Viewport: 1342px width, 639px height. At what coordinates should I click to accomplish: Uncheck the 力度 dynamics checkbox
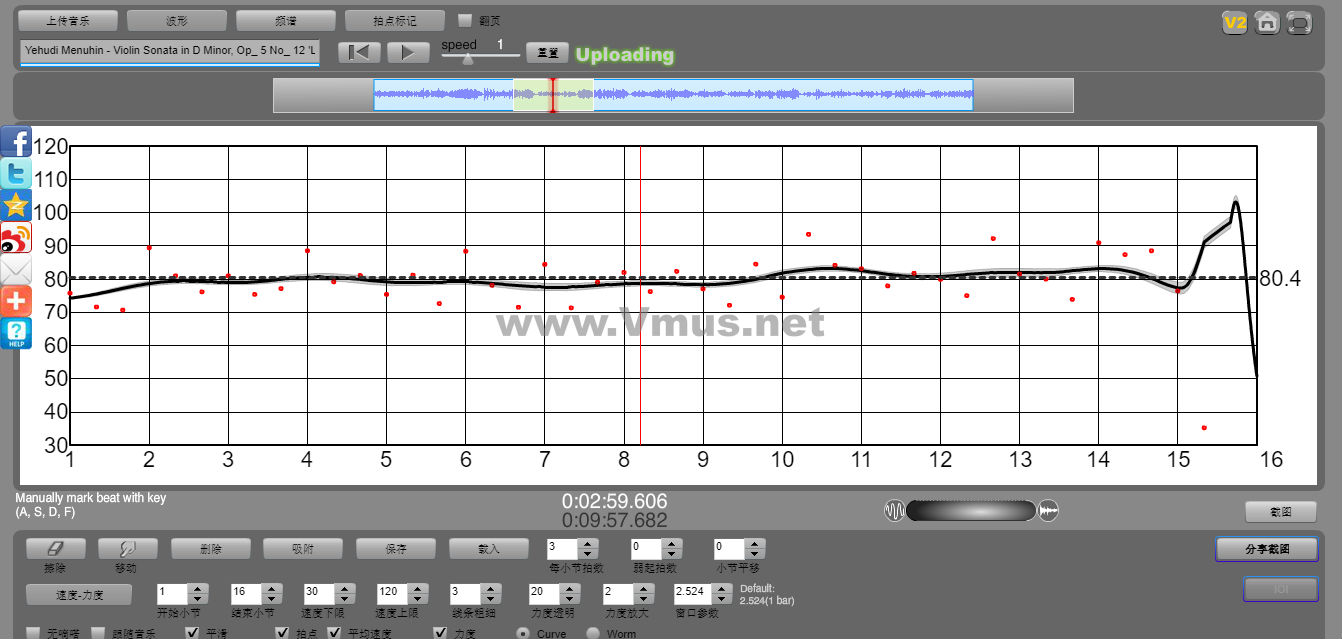click(x=441, y=633)
